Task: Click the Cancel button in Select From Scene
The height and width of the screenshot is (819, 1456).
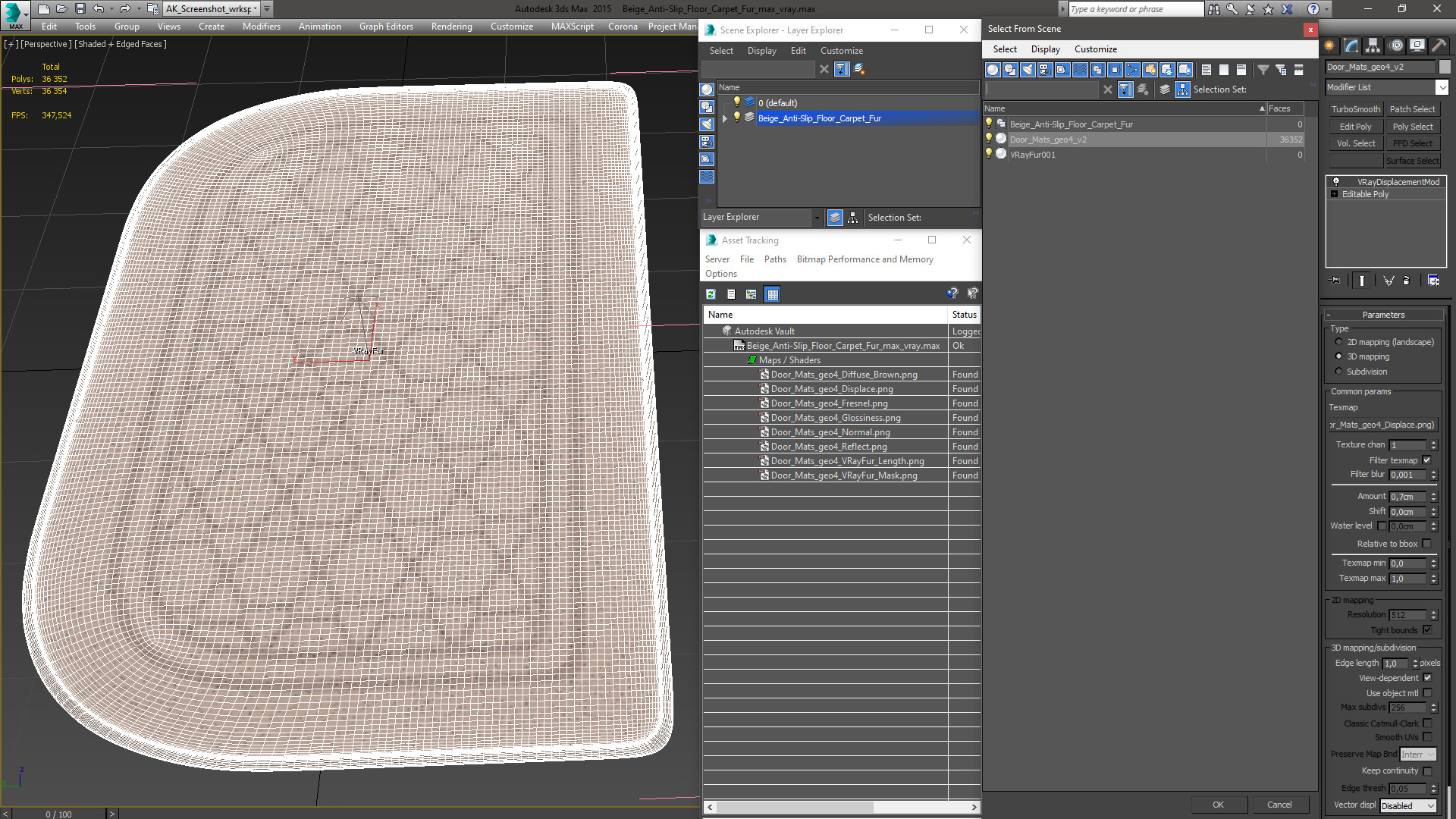Action: pos(1279,805)
